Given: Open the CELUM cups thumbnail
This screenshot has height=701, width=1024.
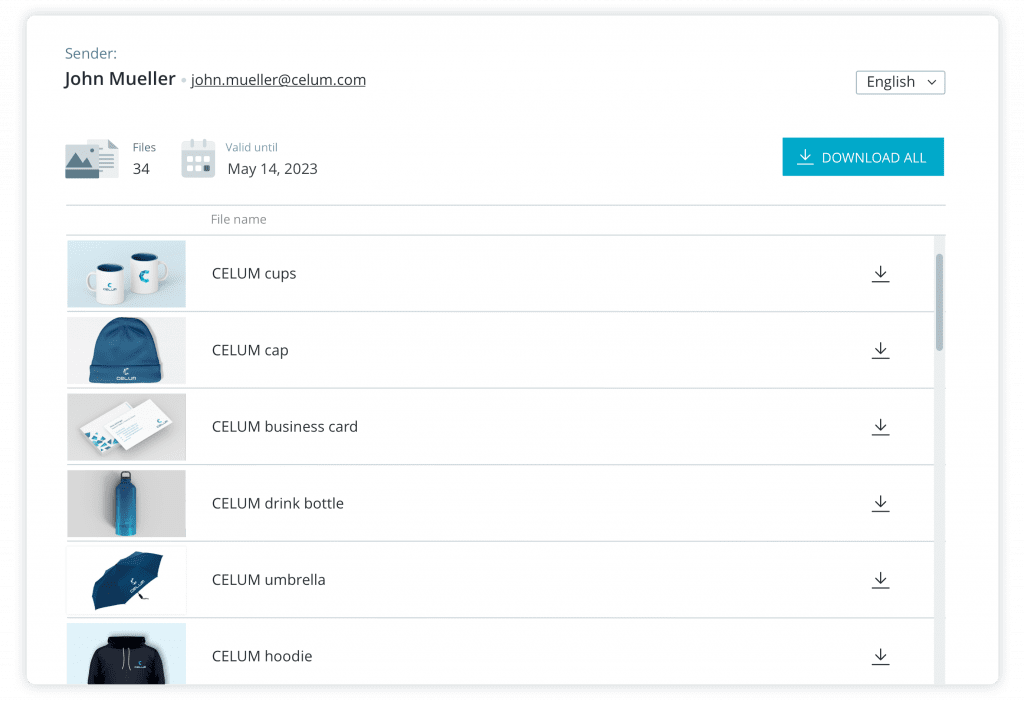Looking at the screenshot, I should [x=126, y=274].
